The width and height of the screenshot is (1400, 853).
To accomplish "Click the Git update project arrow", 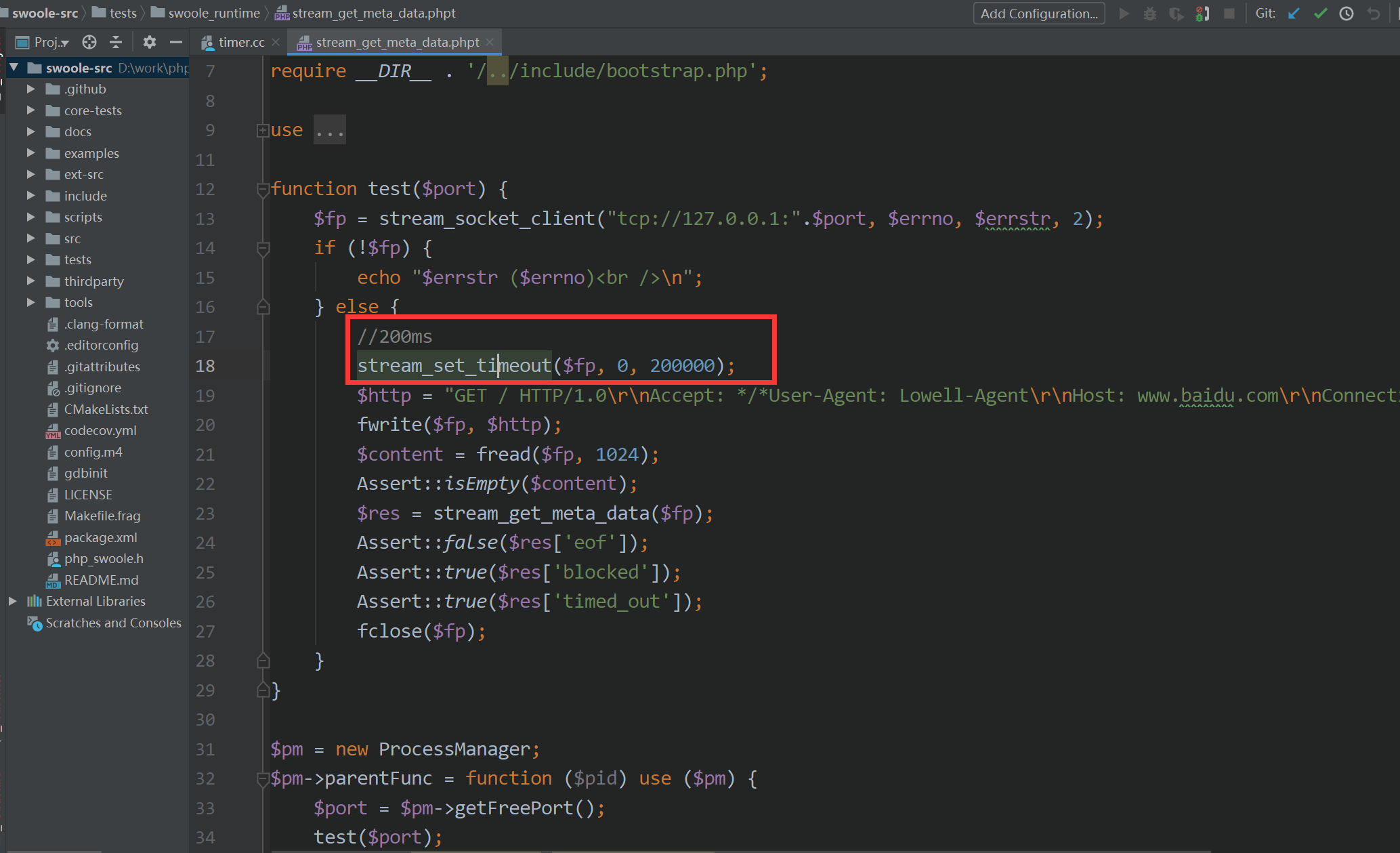I will pyautogui.click(x=1294, y=14).
